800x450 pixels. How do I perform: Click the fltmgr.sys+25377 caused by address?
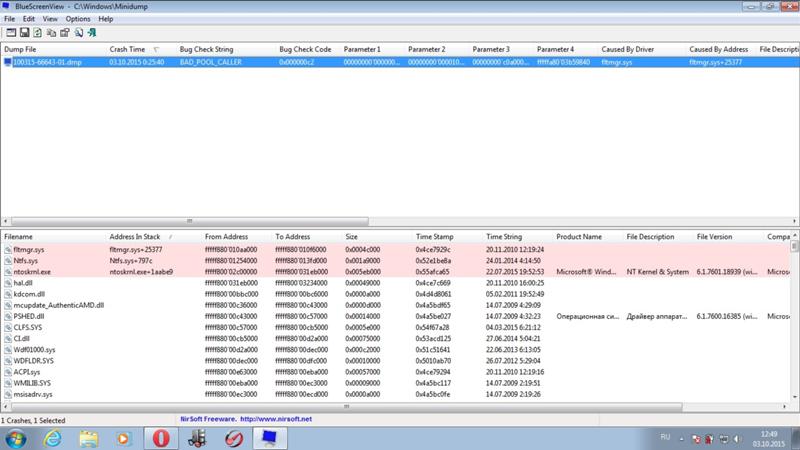715,62
